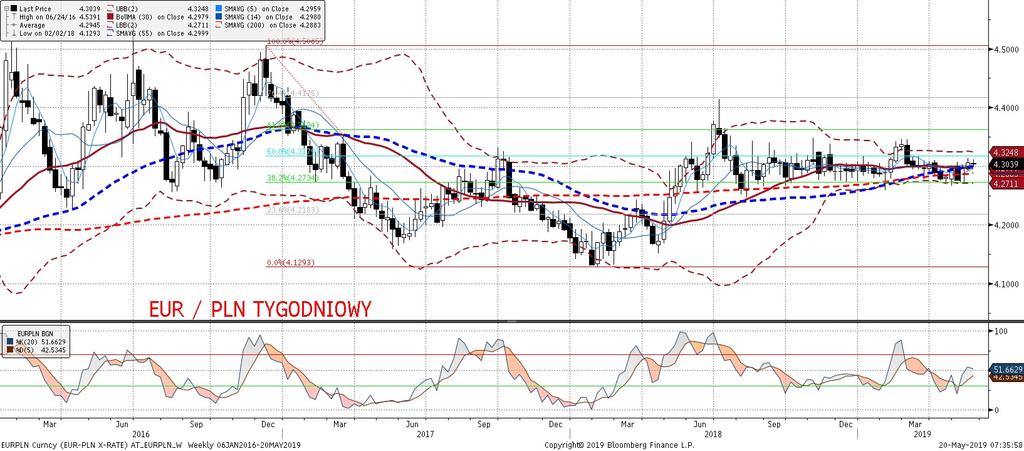Click the 4.5000 price axis label

click(x=1006, y=49)
